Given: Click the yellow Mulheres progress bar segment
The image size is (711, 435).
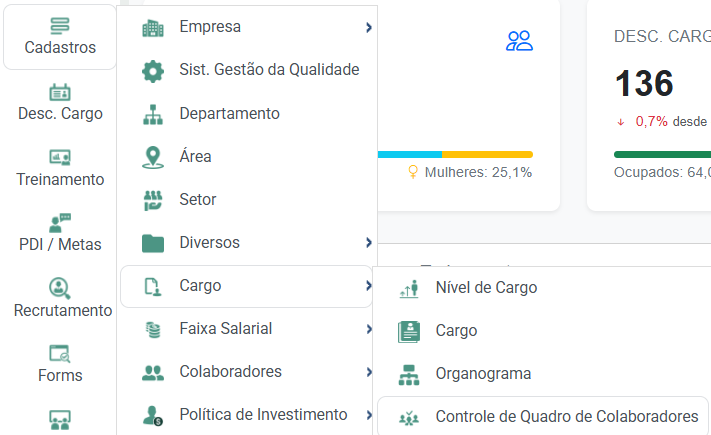Looking at the screenshot, I should [x=487, y=155].
